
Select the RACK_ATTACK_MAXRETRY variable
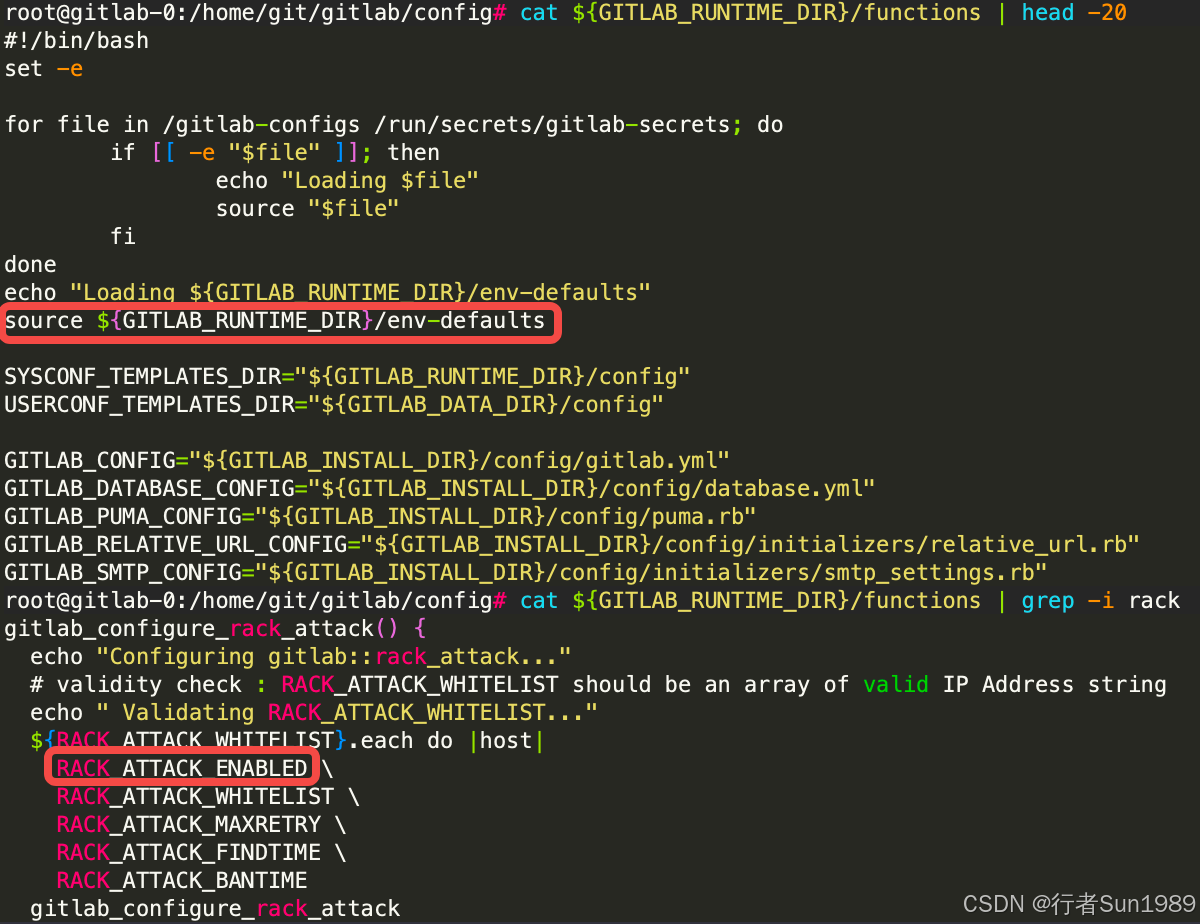click(189, 825)
